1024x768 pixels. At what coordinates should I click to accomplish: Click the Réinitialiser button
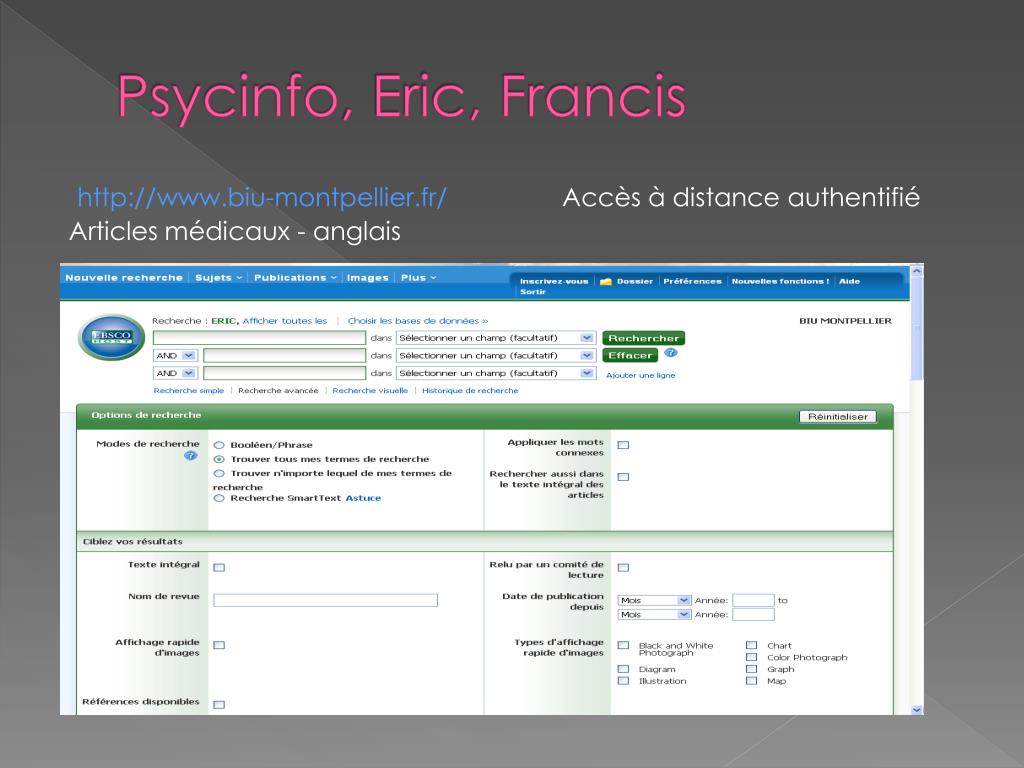coord(838,417)
